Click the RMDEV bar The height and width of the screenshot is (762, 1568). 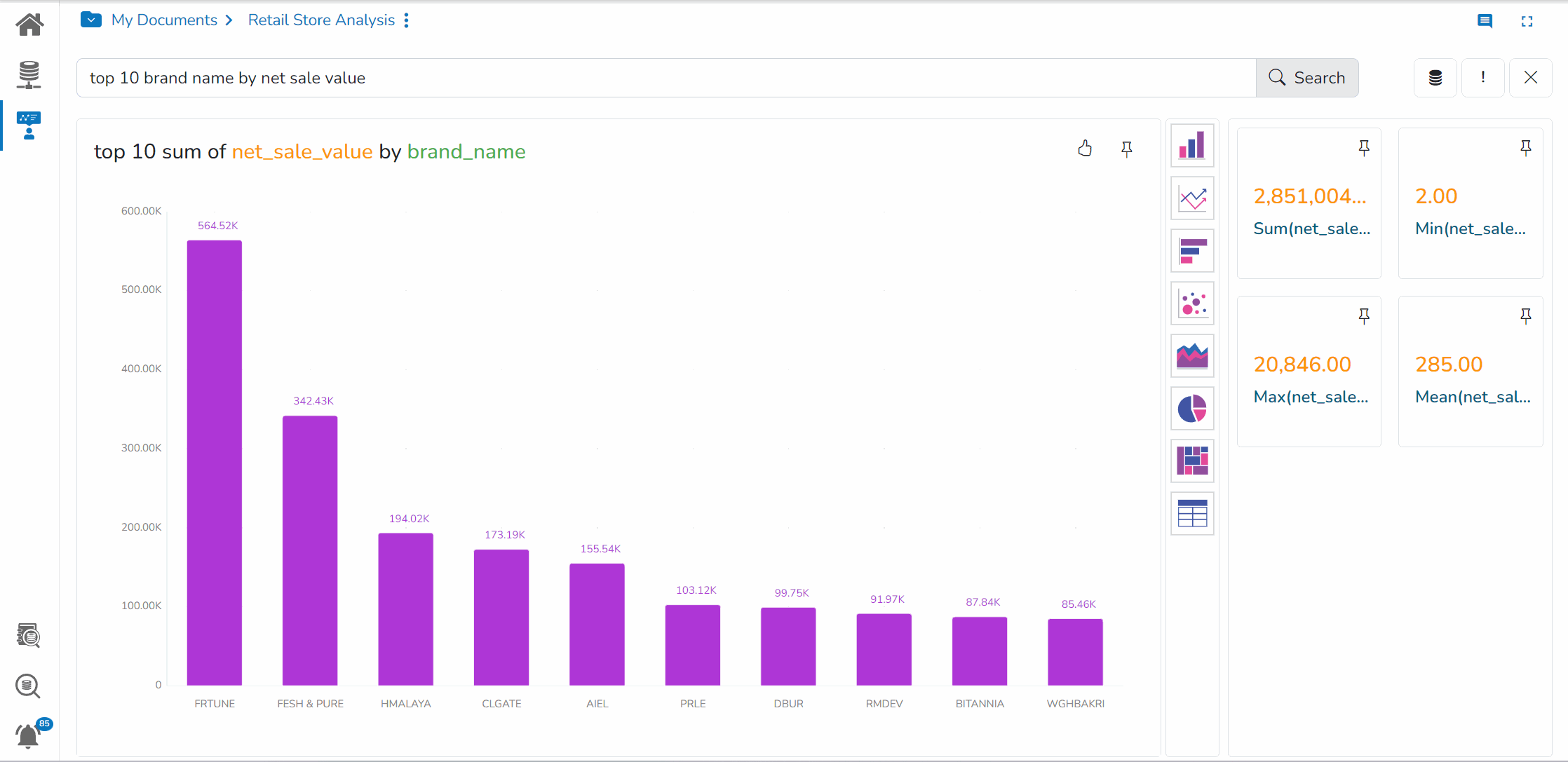pyautogui.click(x=884, y=649)
